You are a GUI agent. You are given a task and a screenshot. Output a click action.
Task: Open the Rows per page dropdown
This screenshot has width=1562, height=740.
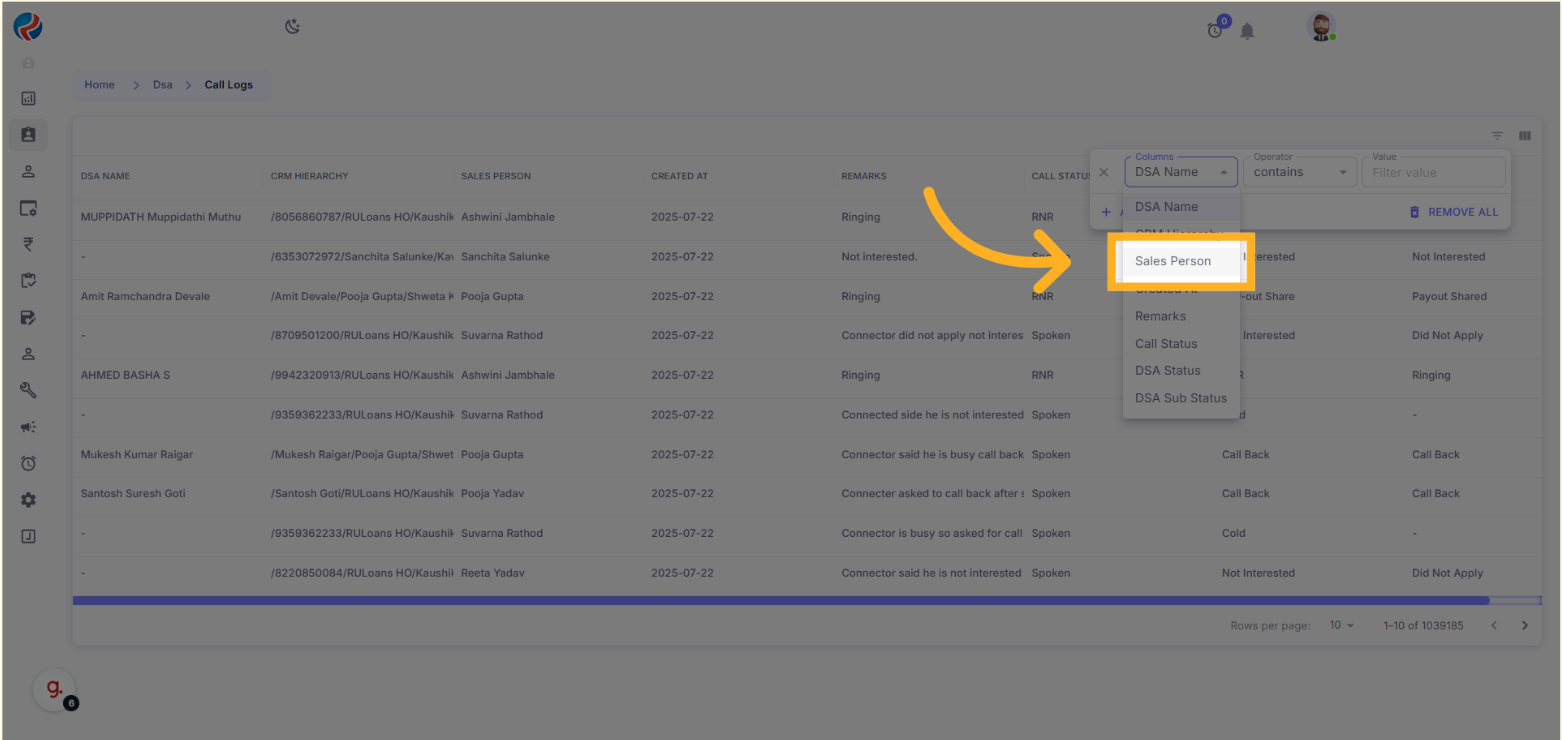1341,625
